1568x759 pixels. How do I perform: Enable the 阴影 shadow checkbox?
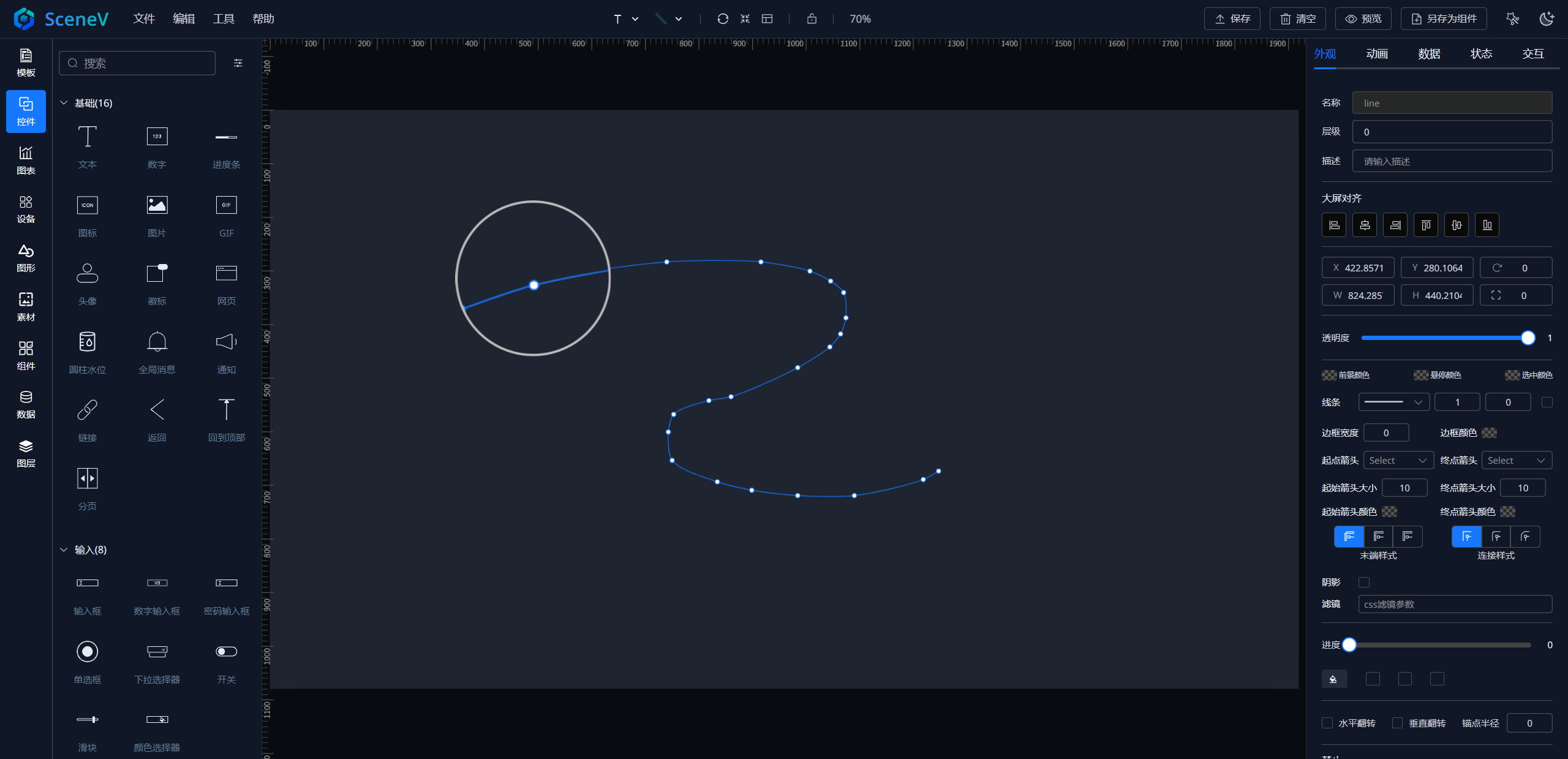click(x=1364, y=582)
